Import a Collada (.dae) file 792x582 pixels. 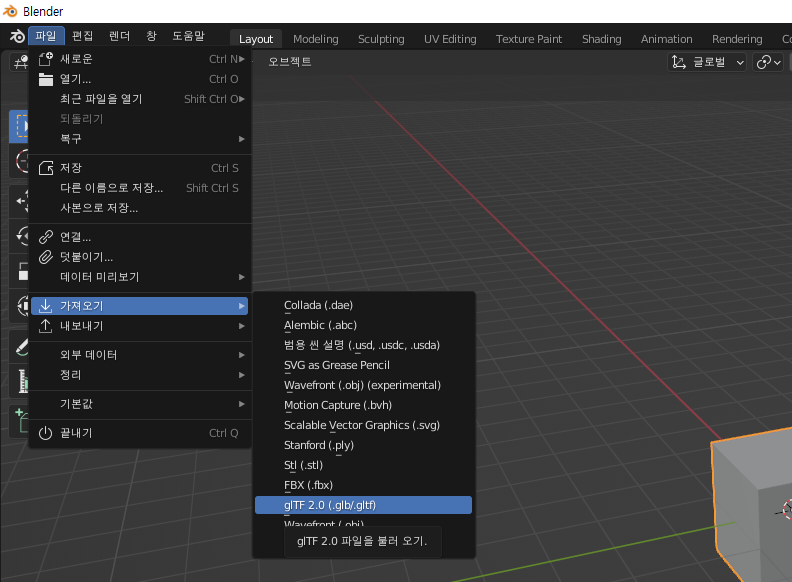(363, 305)
